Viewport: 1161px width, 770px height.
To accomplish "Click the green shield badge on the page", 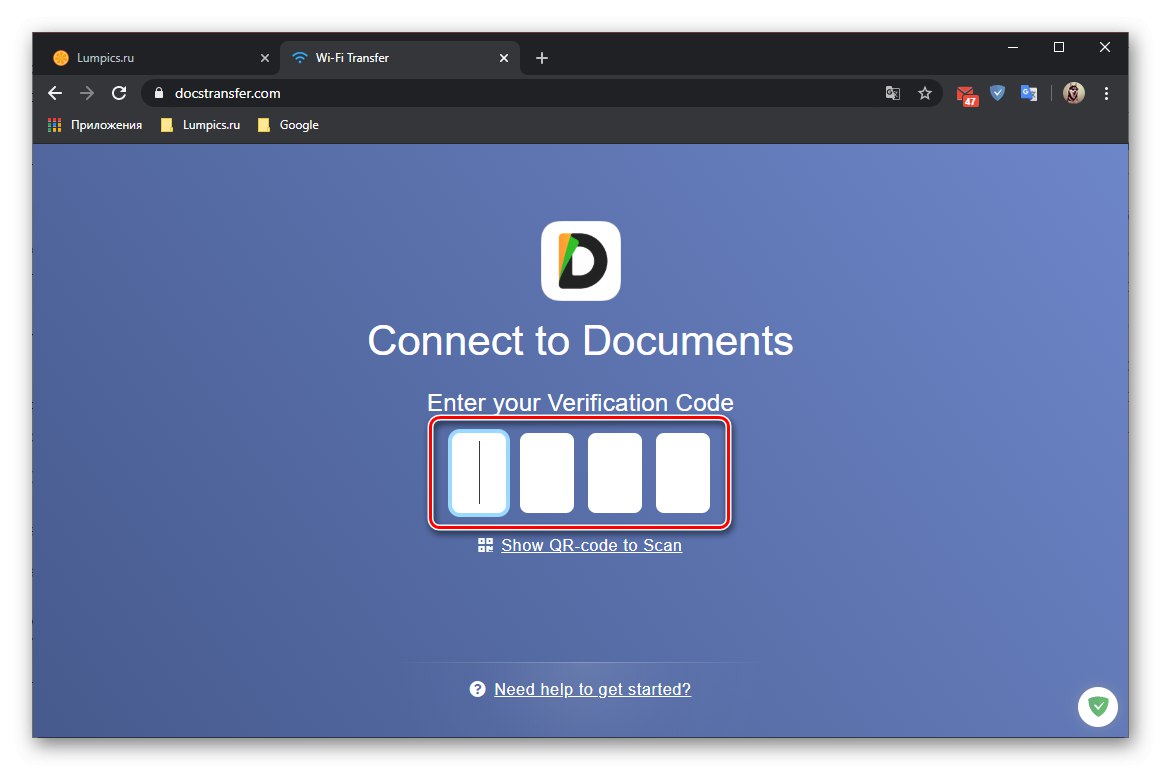I will pyautogui.click(x=1097, y=706).
